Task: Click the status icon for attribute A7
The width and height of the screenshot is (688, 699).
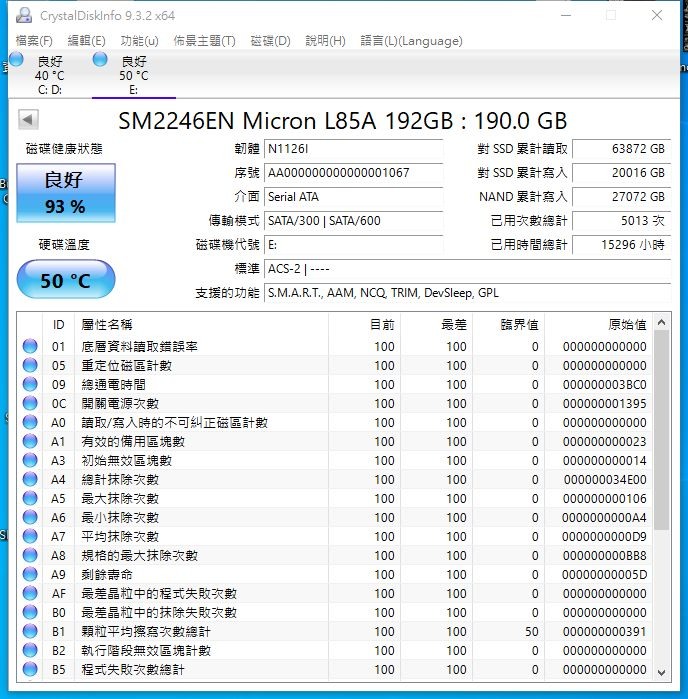Action: [x=30, y=536]
